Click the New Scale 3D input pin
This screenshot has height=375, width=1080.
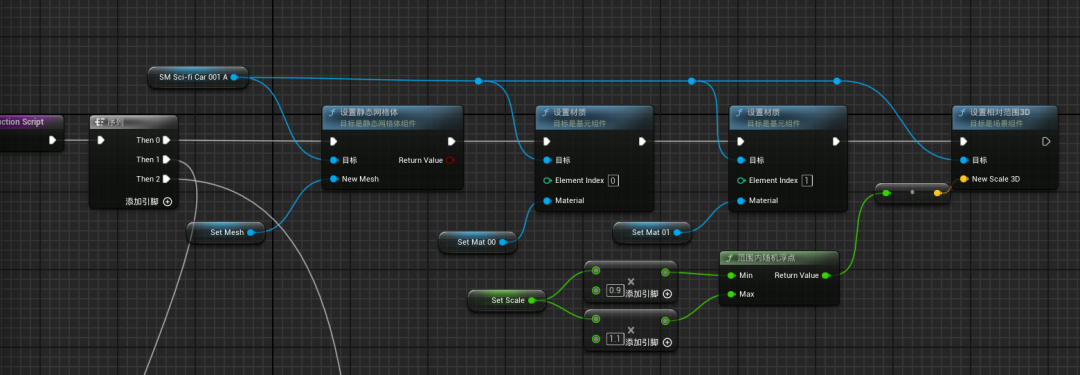click(964, 179)
